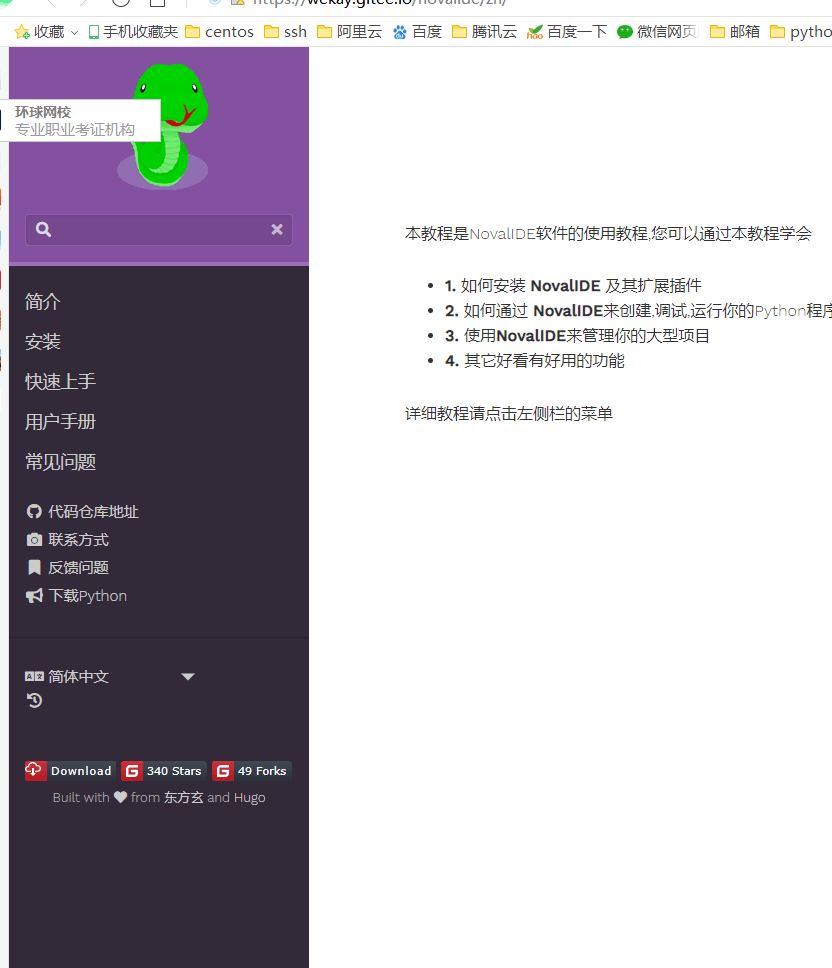Open the python bookmark folder

click(x=801, y=31)
